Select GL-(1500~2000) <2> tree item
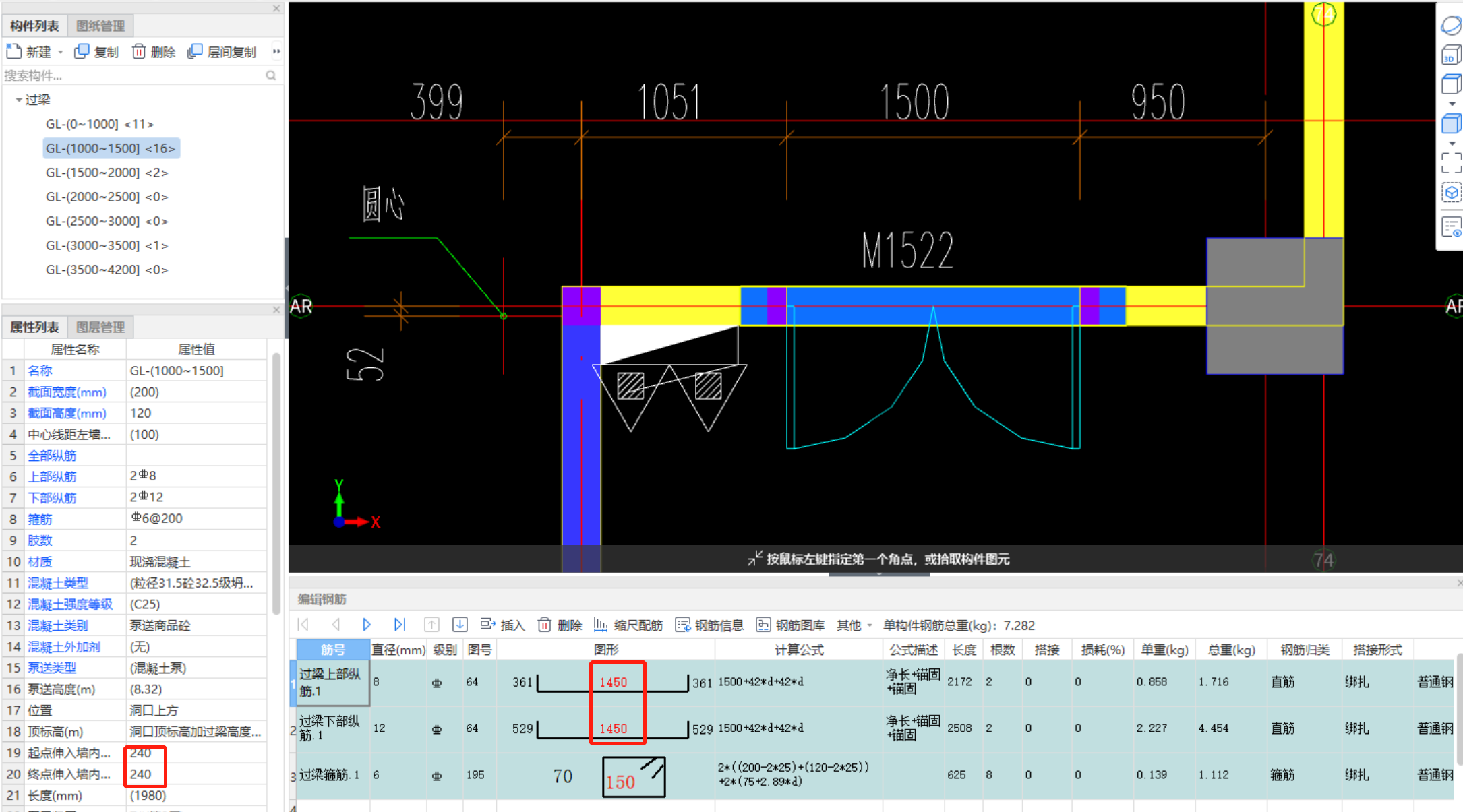The height and width of the screenshot is (812, 1463). (x=107, y=173)
